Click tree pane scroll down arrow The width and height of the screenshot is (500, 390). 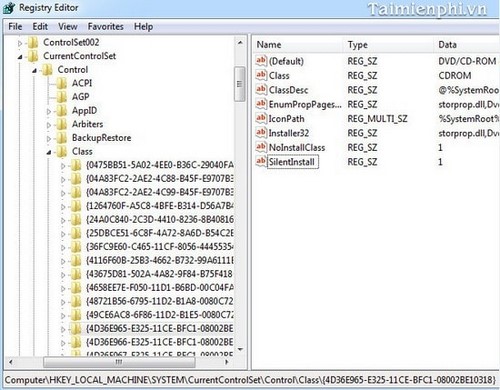coord(240,349)
